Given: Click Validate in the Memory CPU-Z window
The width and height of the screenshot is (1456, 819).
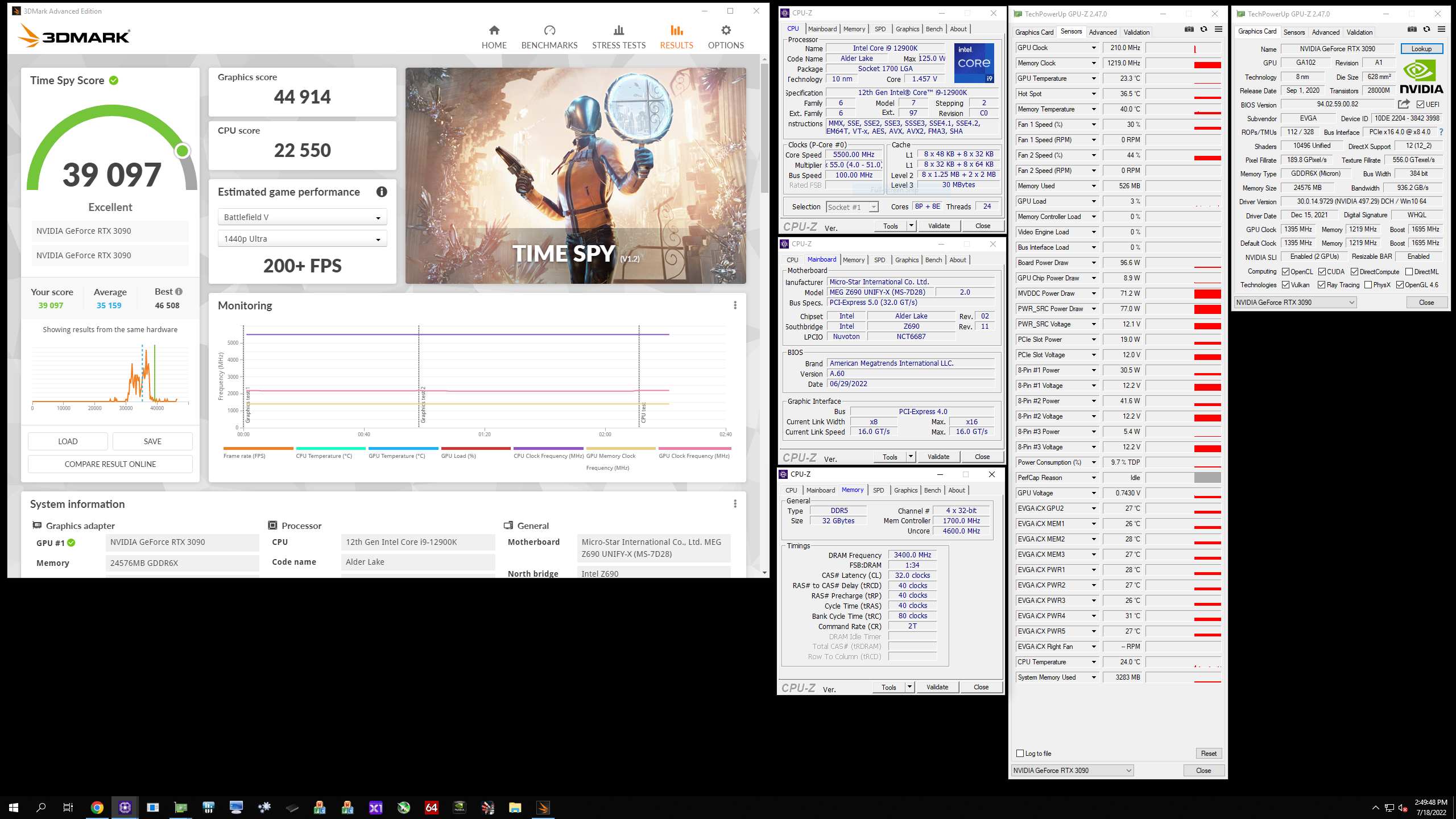Looking at the screenshot, I should point(937,687).
